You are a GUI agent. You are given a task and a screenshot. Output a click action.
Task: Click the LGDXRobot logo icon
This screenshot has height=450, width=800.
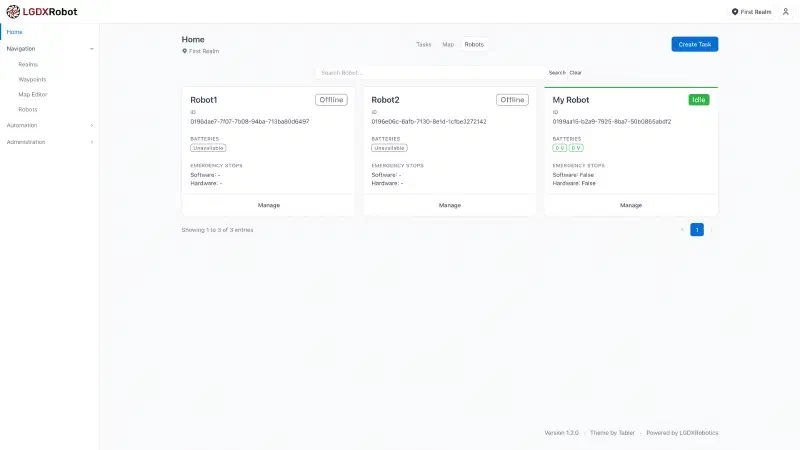point(13,11)
